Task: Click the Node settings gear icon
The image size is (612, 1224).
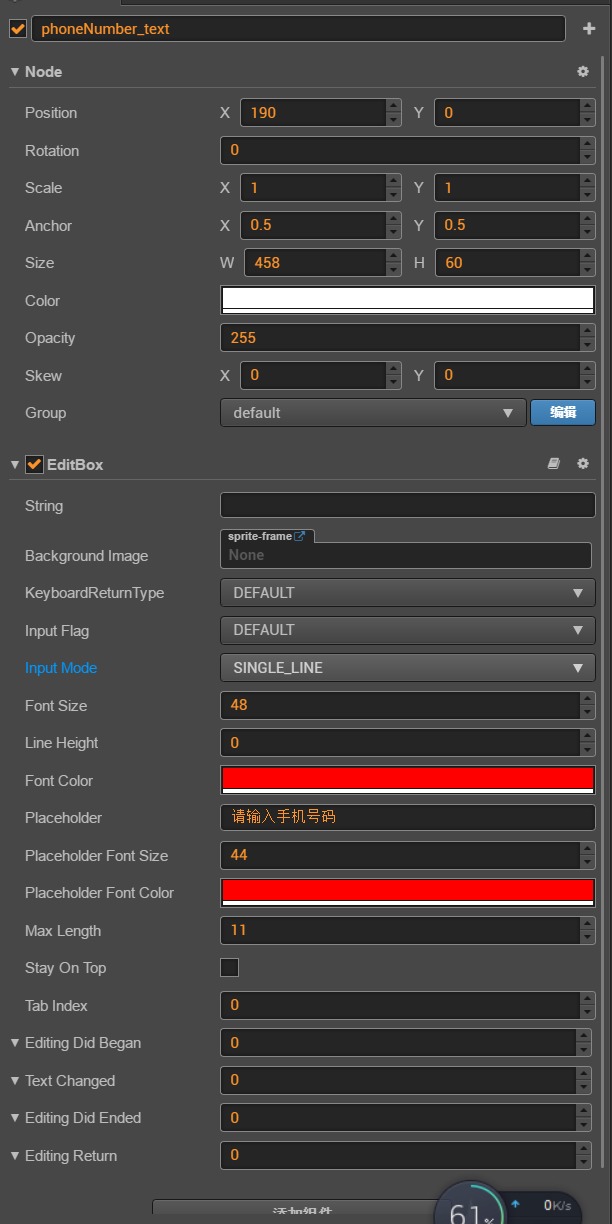Action: [x=583, y=72]
